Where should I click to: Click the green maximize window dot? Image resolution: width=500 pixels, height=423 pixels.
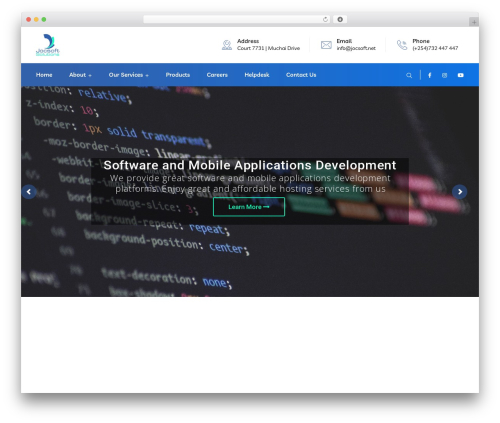[x=44, y=19]
